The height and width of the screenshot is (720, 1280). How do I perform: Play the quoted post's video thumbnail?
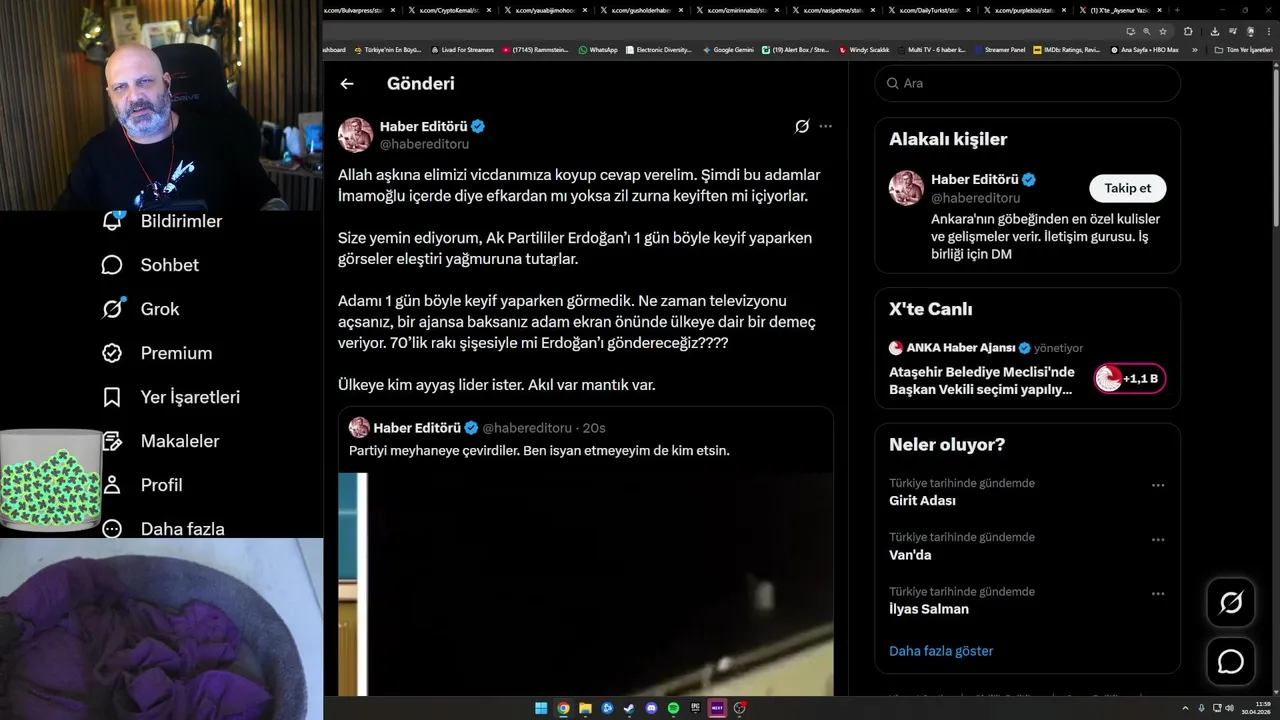pyautogui.click(x=585, y=584)
